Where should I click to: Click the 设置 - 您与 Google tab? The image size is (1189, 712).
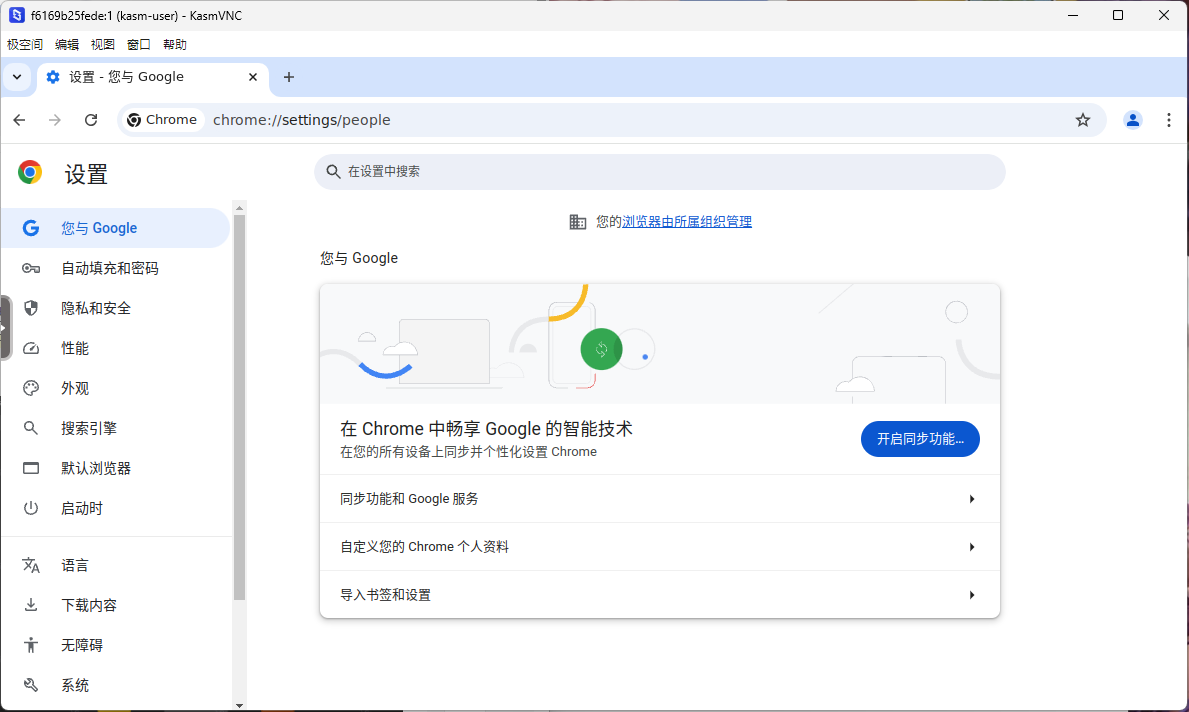pyautogui.click(x=152, y=77)
